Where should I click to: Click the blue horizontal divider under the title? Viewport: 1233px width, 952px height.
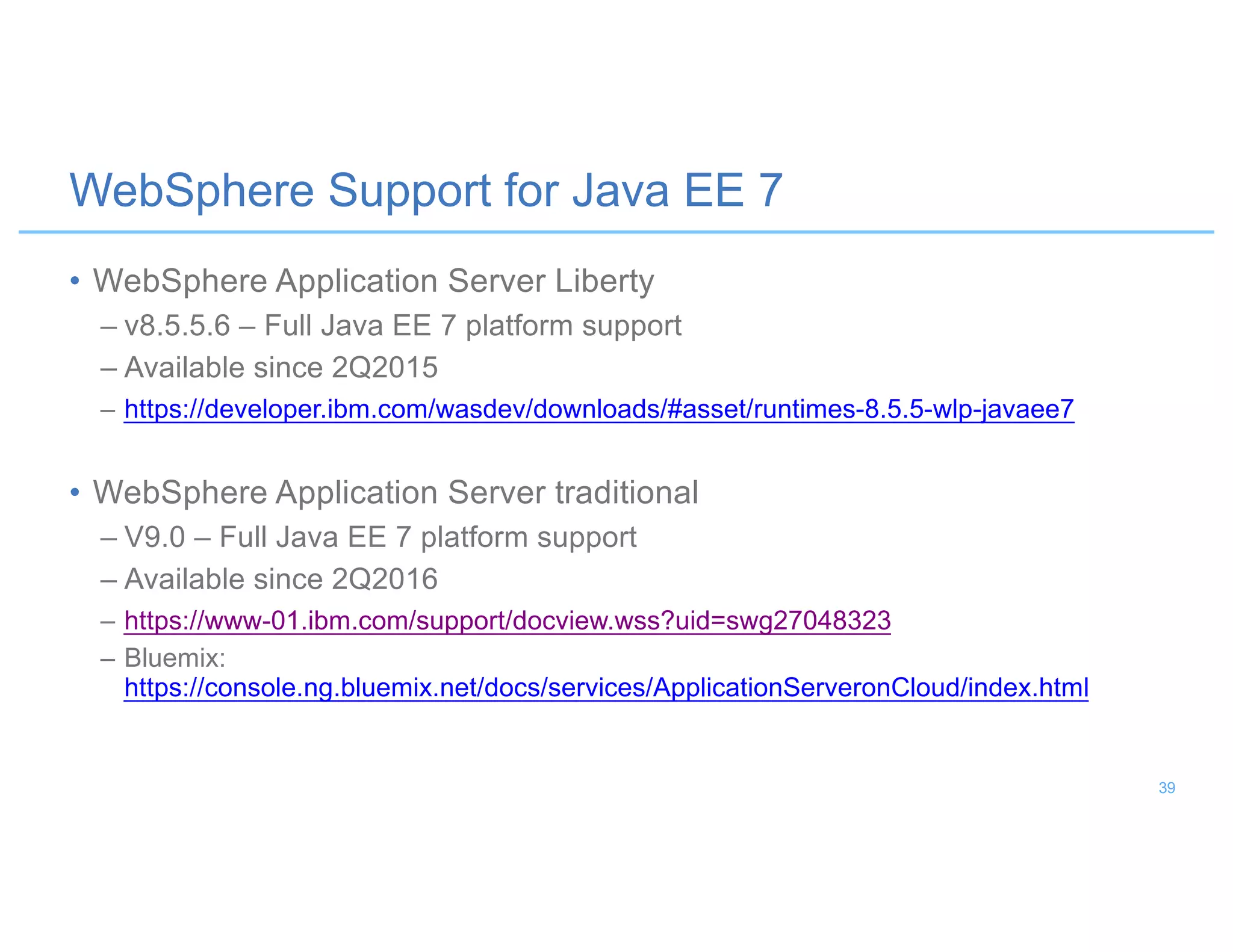pos(615,232)
